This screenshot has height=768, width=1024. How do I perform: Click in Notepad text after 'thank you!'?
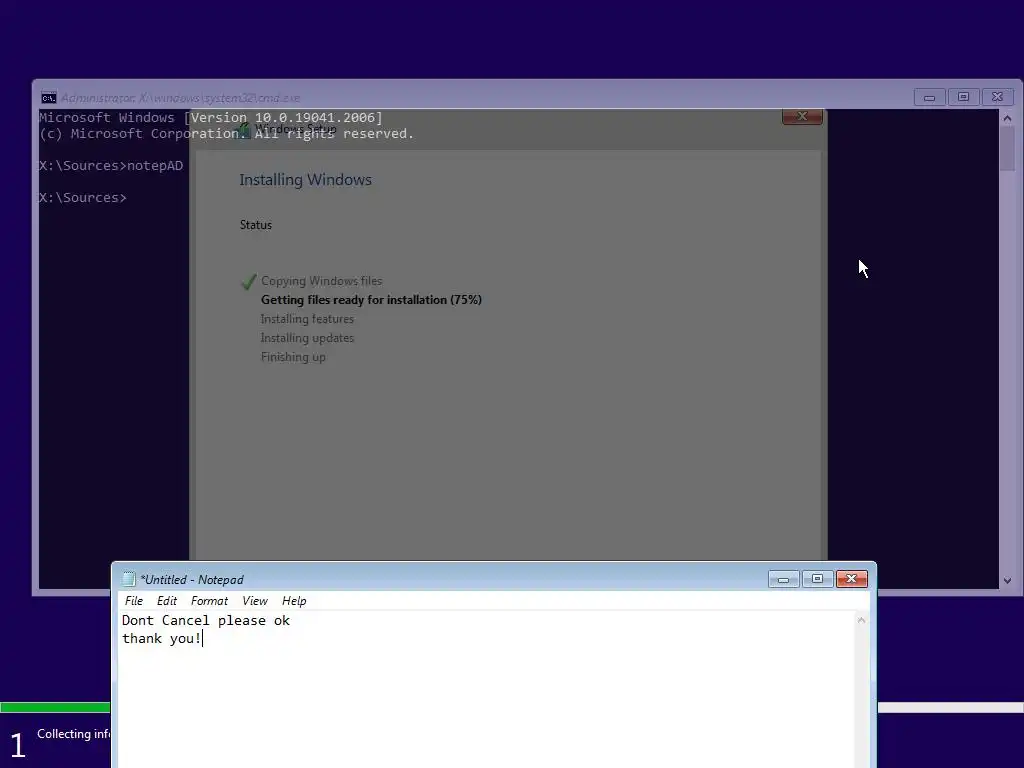tap(204, 639)
